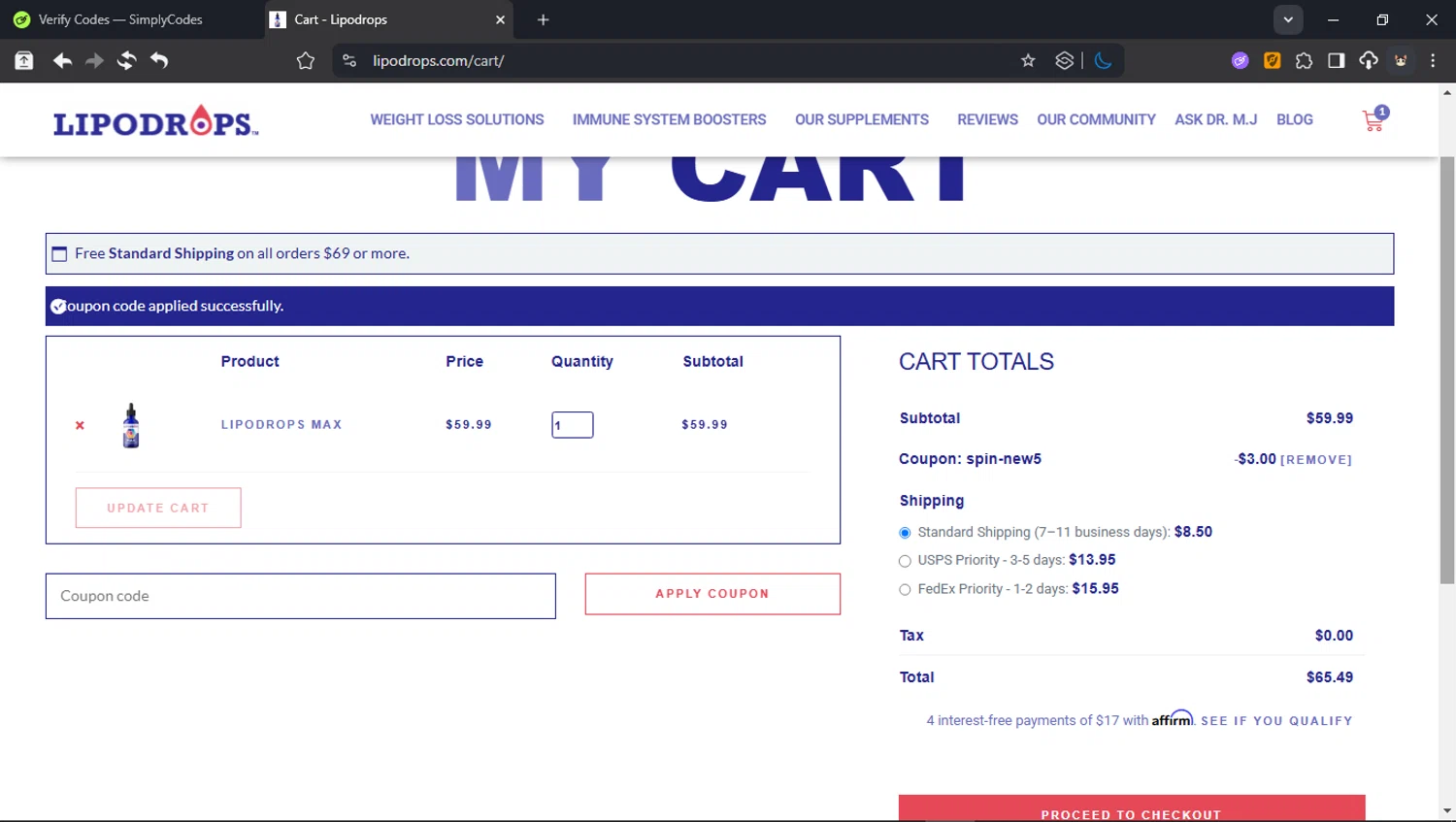Select USPS Priority $13.95 shipping
Screen dimensions: 1456x822
point(905,561)
